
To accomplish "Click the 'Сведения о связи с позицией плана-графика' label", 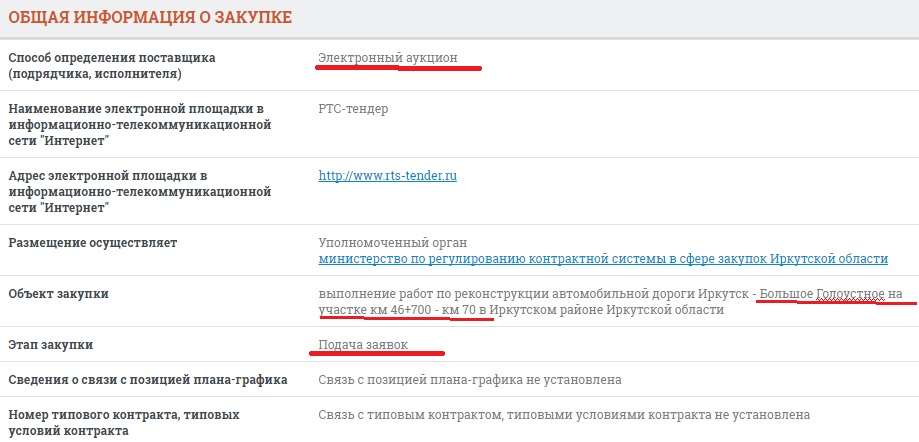I will tap(148, 380).
